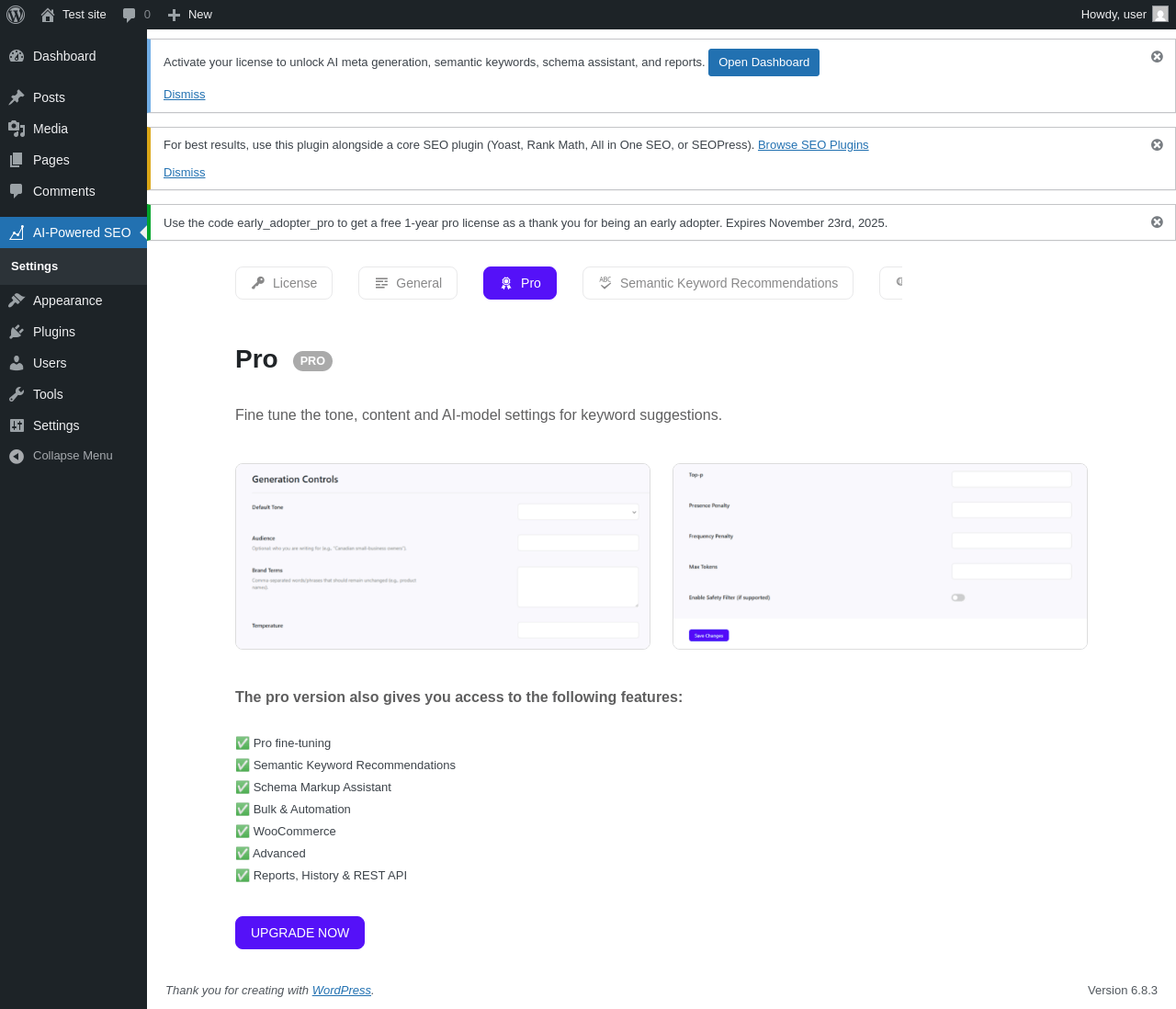
Task: Dismiss the license activation notice via Dismiss link
Action: click(x=184, y=95)
